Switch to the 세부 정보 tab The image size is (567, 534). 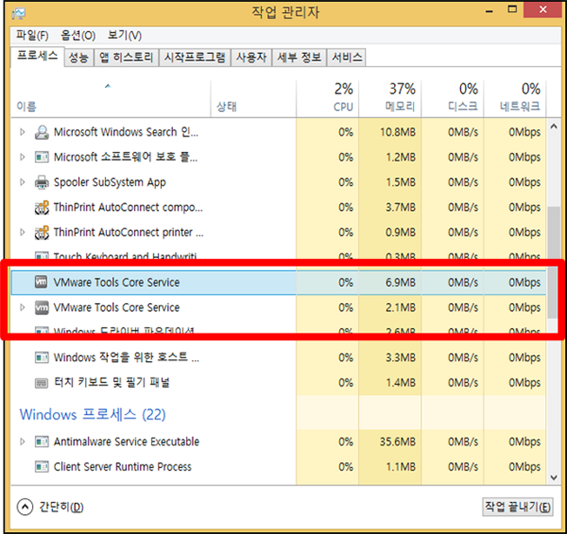click(299, 57)
